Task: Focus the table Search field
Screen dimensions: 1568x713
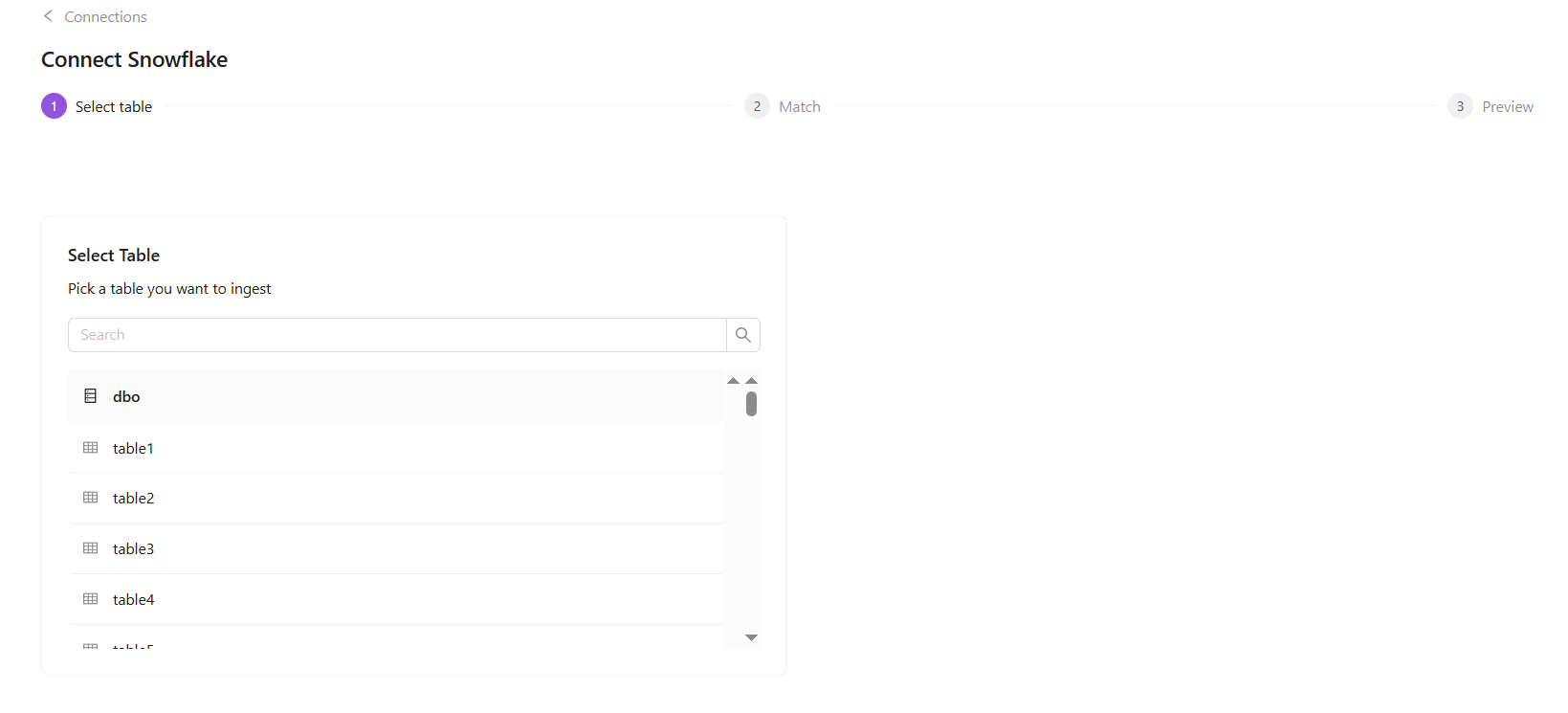Action: (397, 335)
